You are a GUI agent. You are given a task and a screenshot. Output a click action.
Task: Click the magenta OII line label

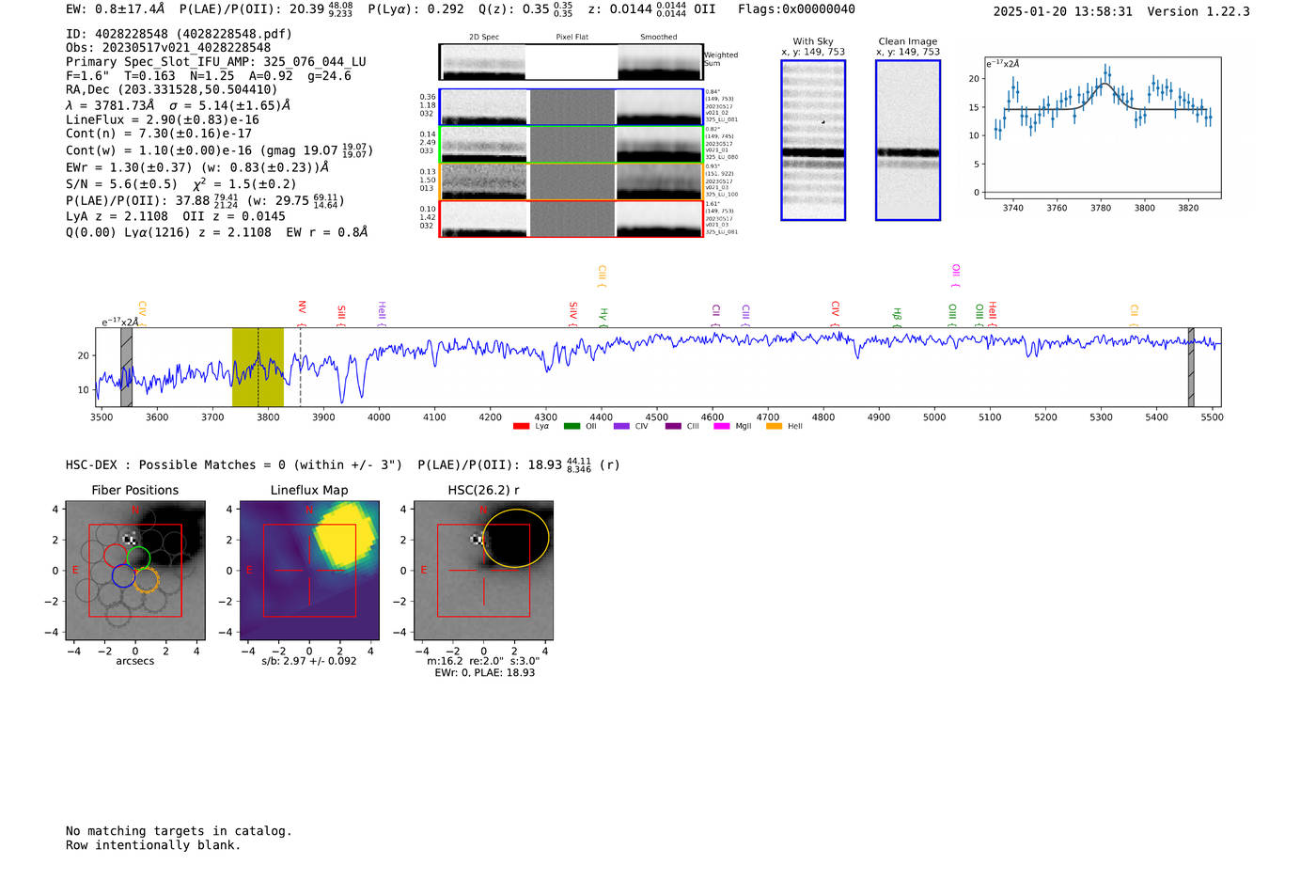956,275
